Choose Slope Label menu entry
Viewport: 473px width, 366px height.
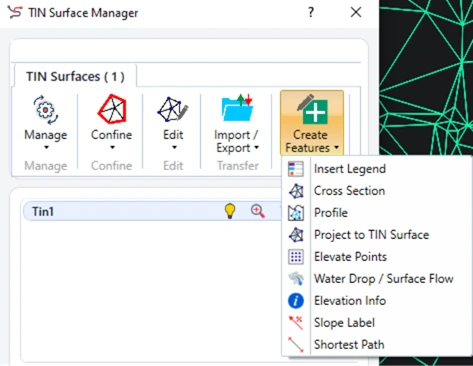tap(344, 323)
